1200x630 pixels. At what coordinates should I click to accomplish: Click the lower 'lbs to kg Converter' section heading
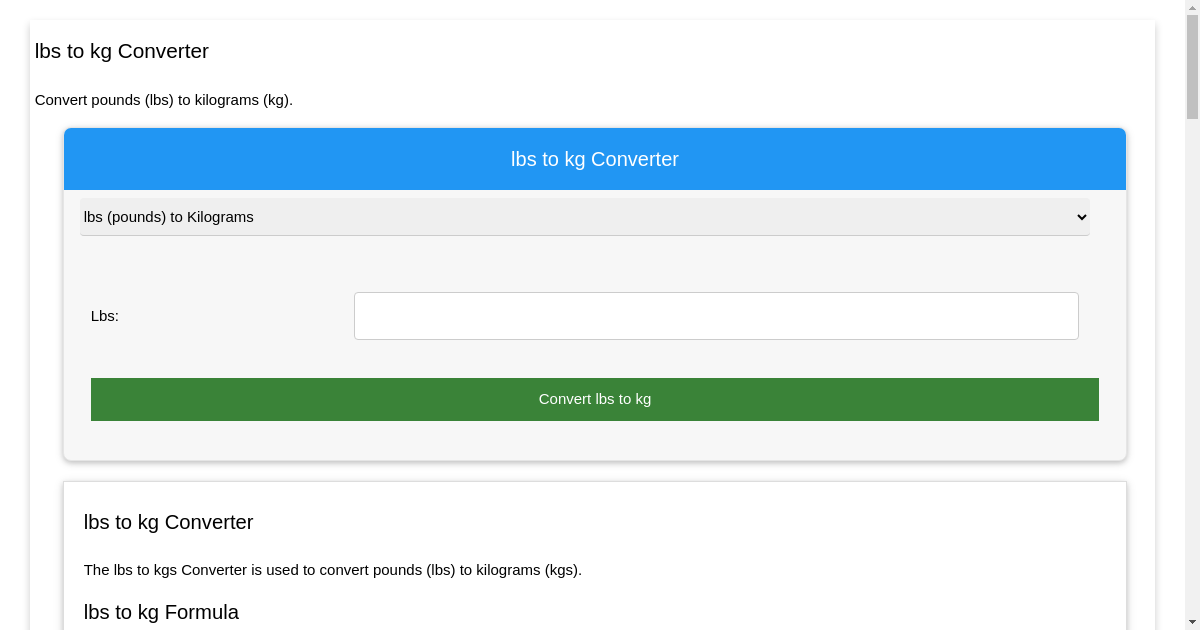click(x=168, y=522)
